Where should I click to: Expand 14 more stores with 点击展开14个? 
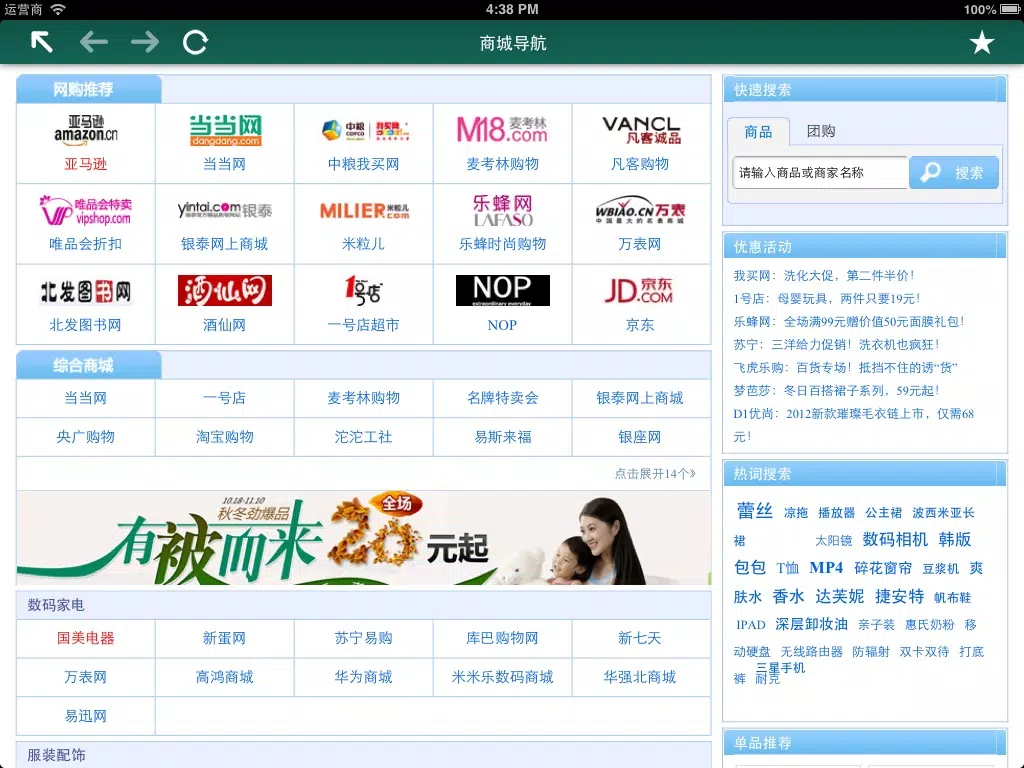655,473
